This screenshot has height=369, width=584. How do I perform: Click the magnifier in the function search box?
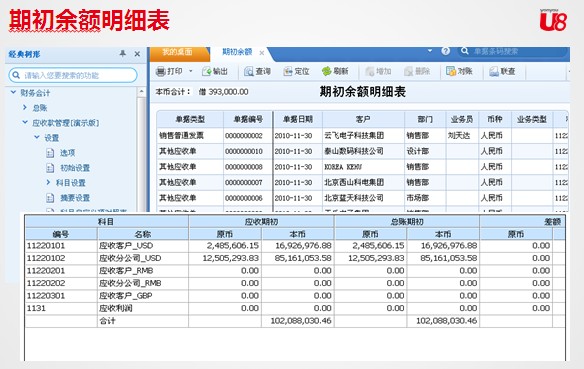(16, 75)
